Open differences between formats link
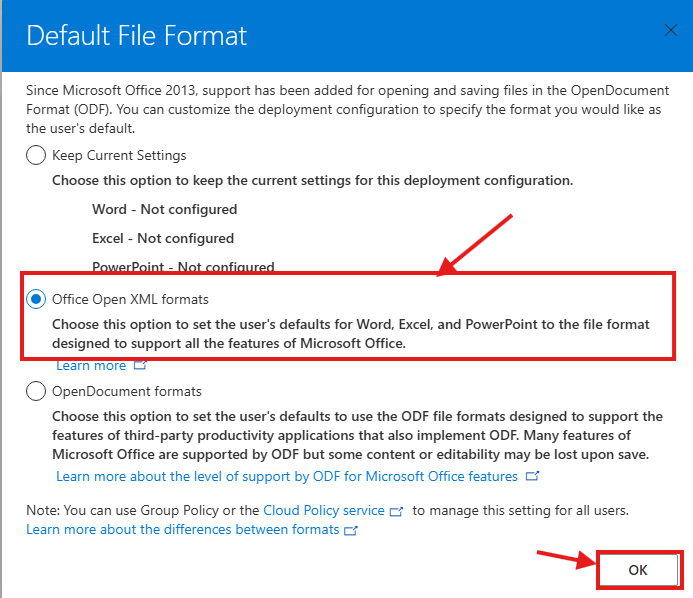 183,529
